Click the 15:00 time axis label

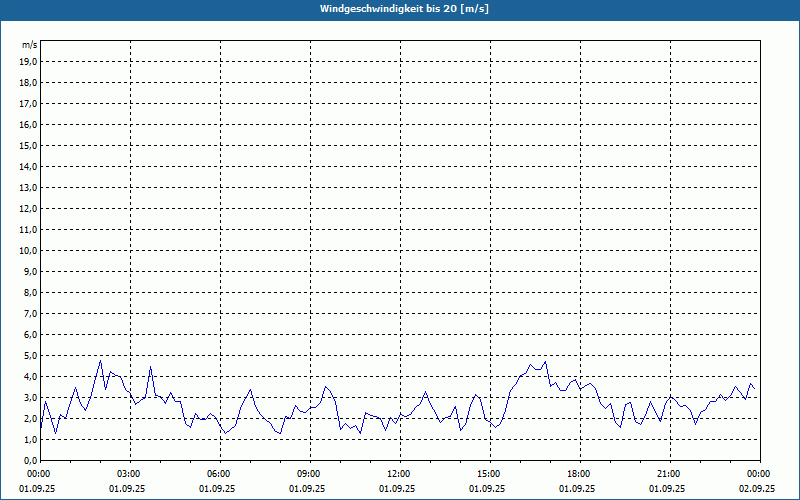click(489, 474)
